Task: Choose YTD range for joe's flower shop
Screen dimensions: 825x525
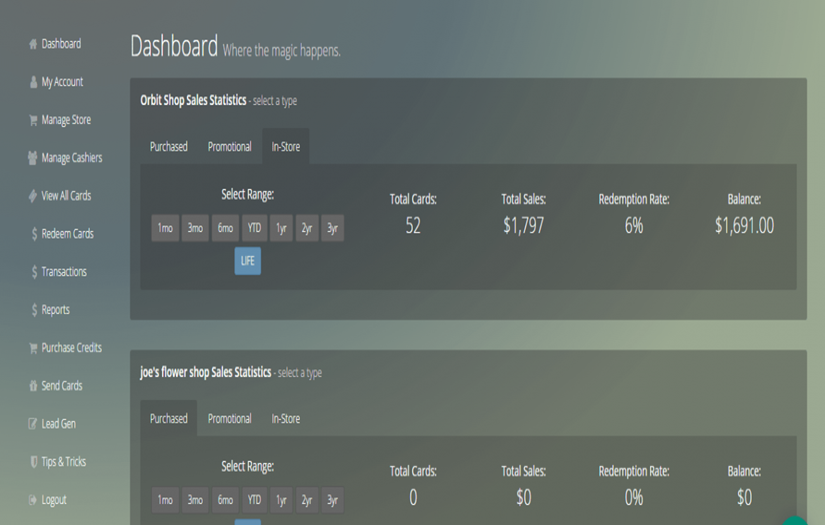Action: pos(254,500)
